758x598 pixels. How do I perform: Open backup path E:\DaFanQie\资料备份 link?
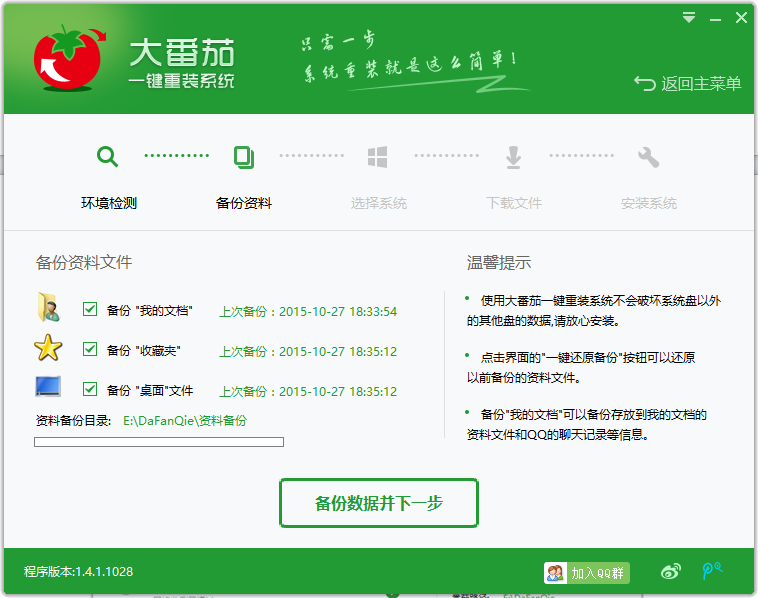click(x=185, y=421)
